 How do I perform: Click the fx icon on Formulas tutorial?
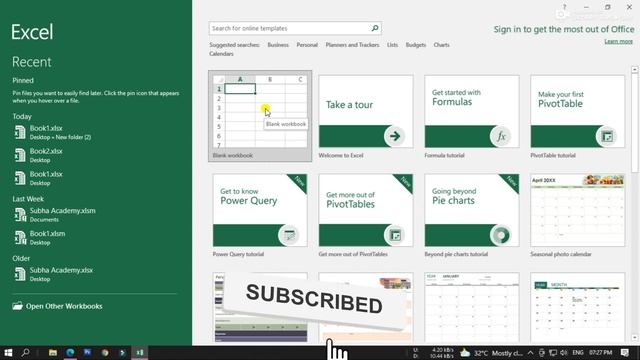tap(501, 136)
